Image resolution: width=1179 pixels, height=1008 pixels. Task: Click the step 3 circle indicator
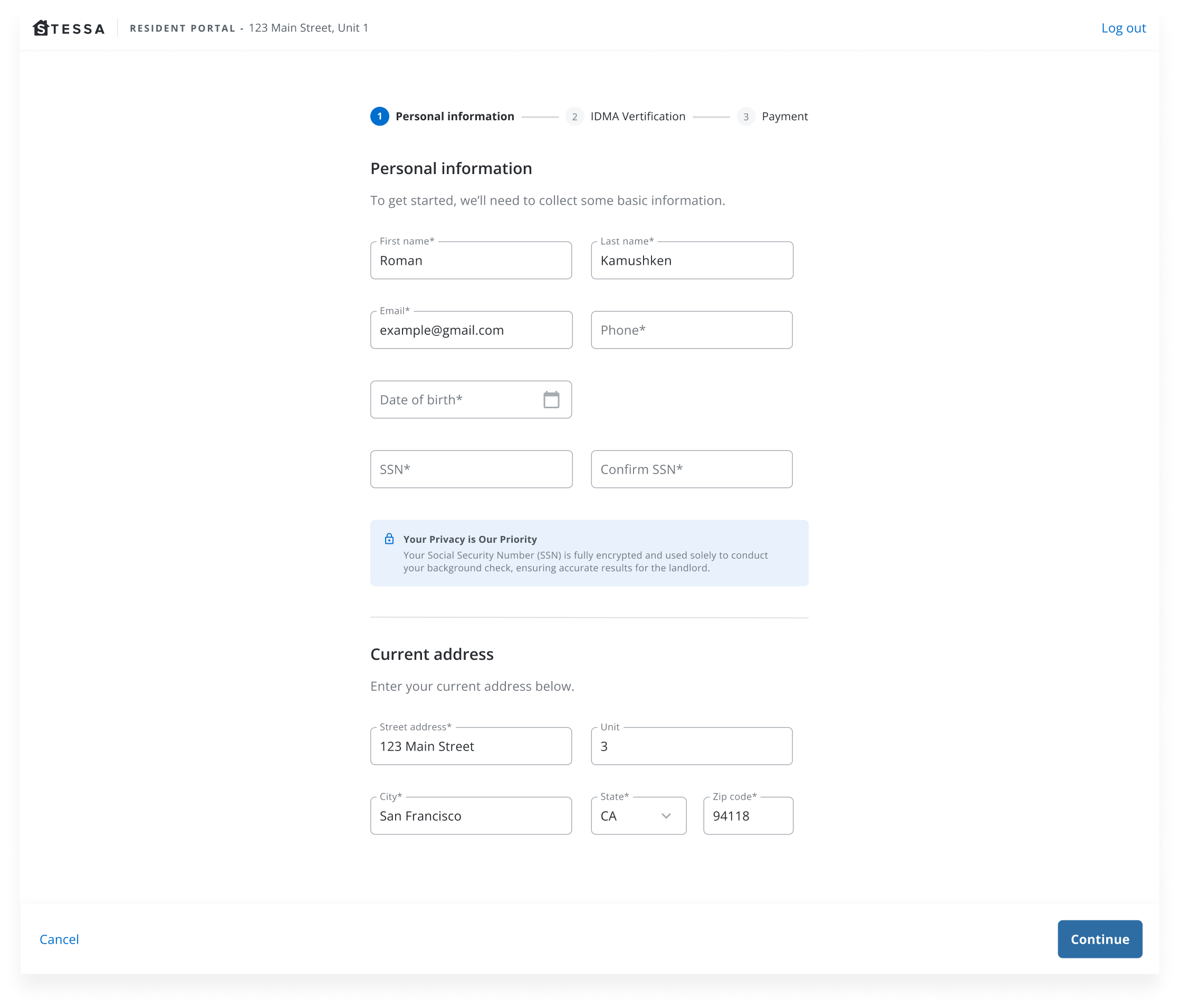[745, 117]
